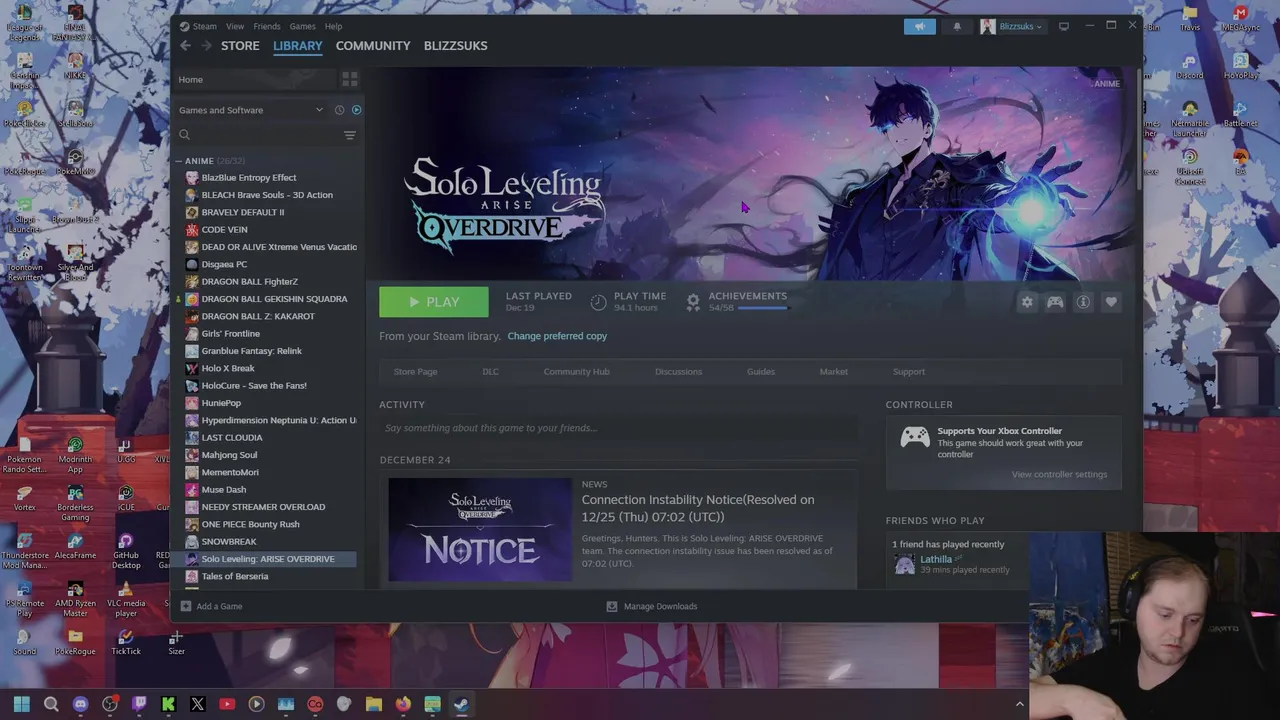Click the activity comment input field
1280x720 pixels.
pos(618,428)
